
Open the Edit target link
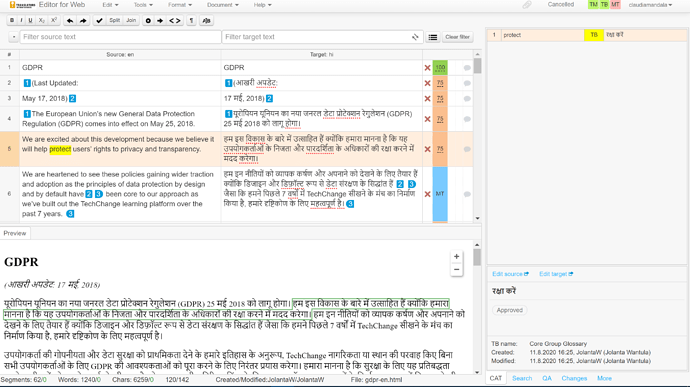pos(556,274)
